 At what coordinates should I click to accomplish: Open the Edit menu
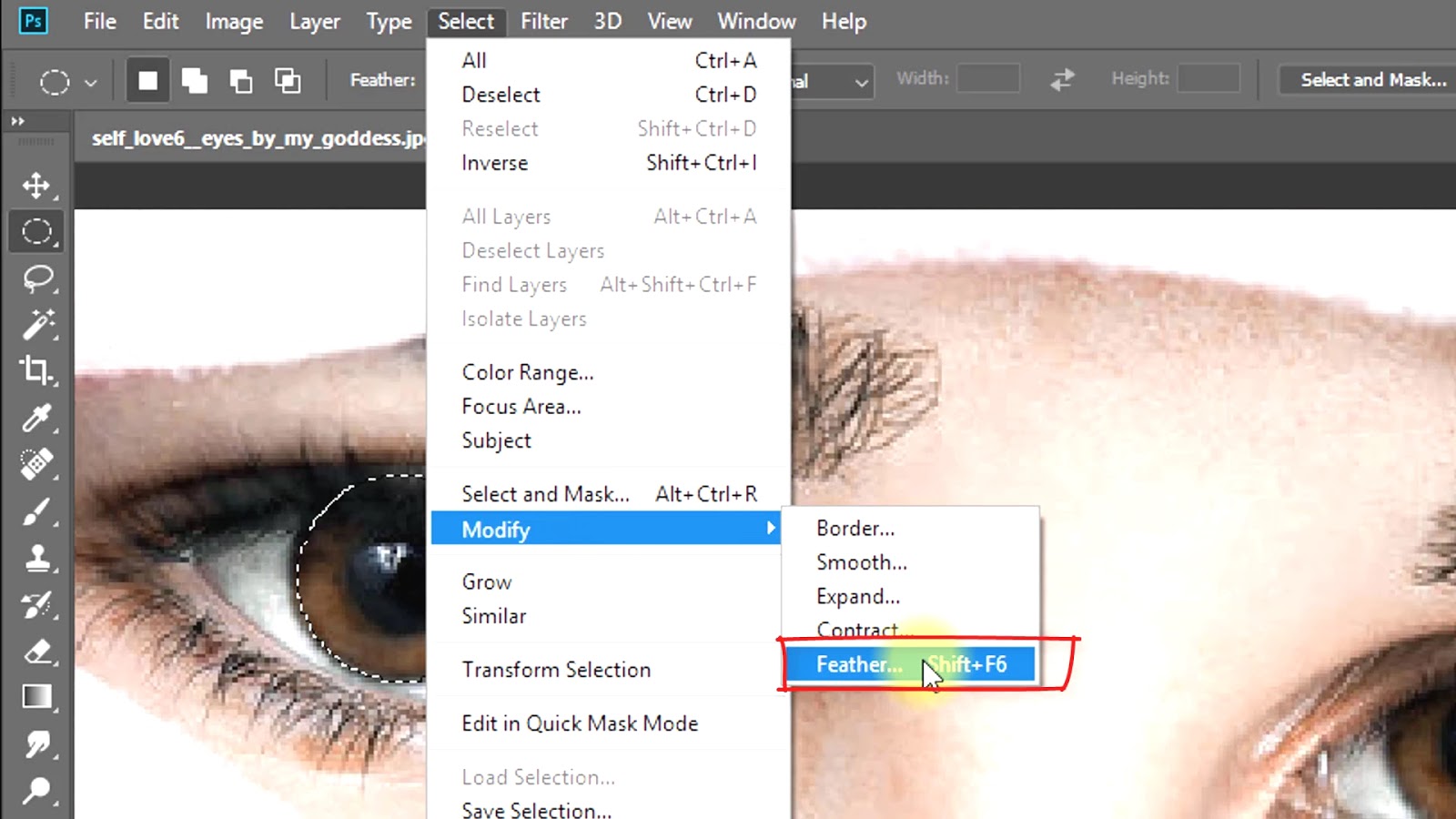[160, 21]
